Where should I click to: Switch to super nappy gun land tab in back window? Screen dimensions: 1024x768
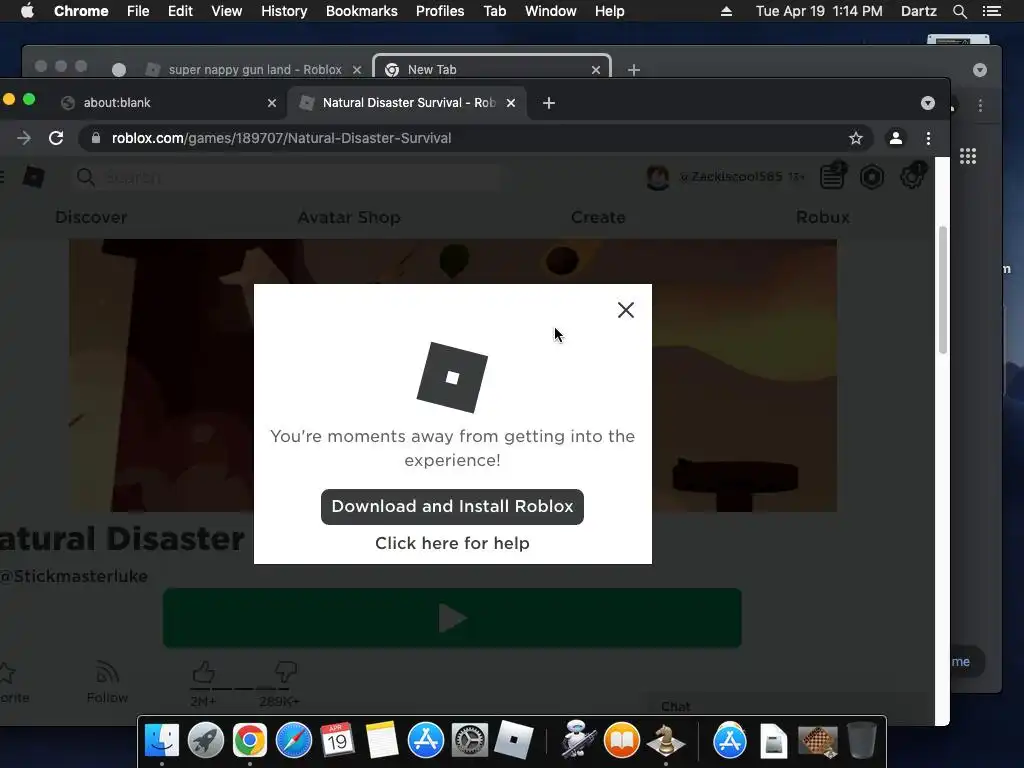pos(255,69)
